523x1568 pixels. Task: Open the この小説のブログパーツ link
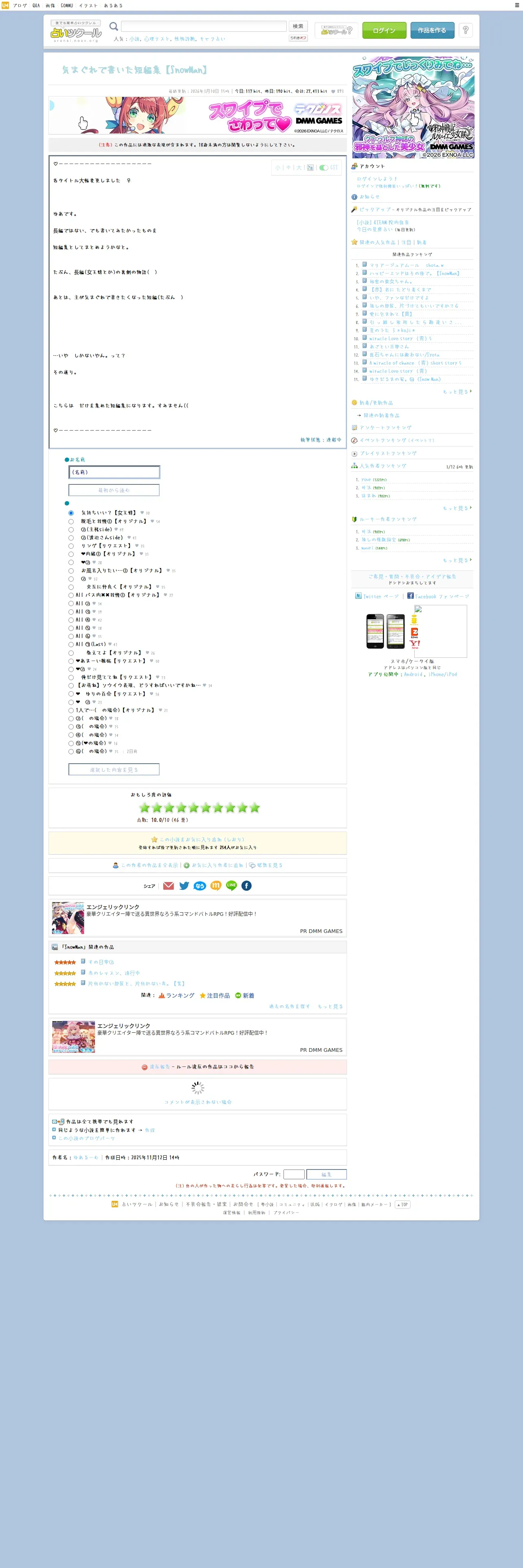86,1138
